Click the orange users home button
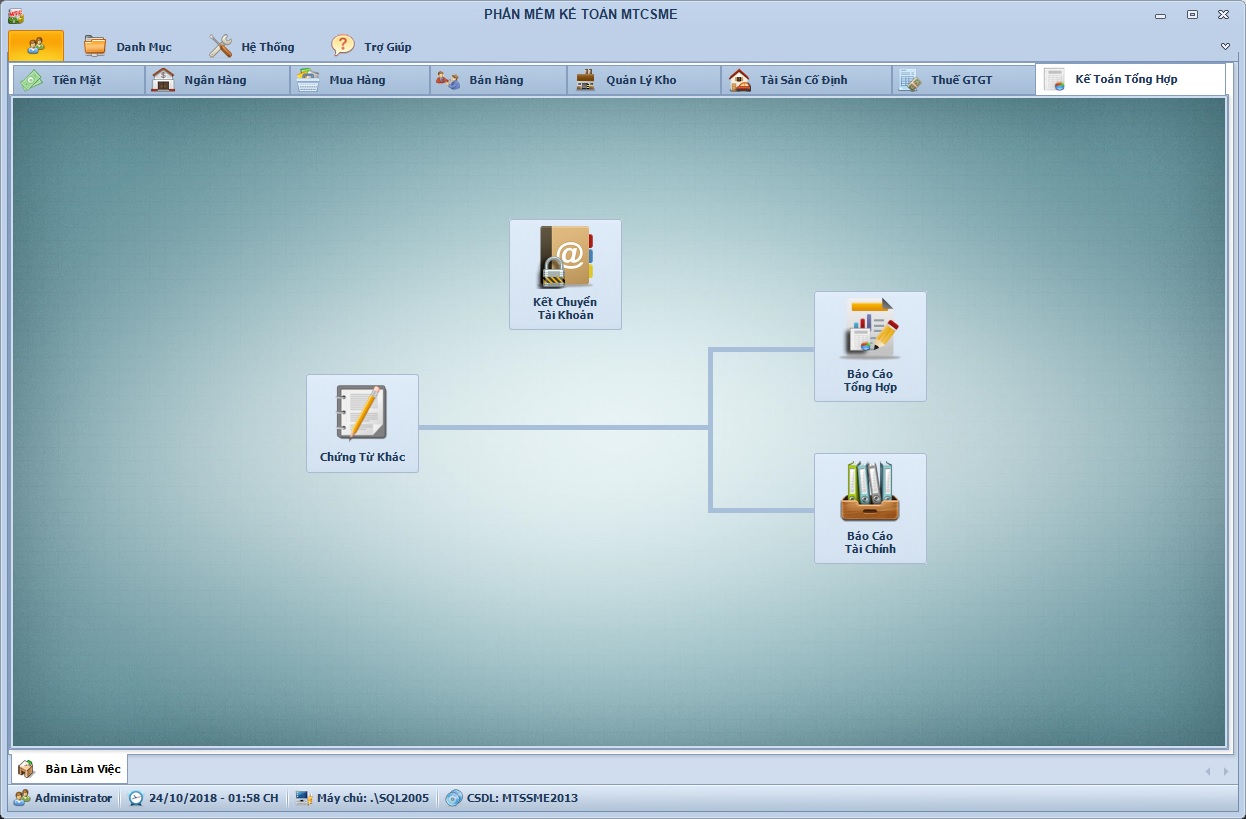This screenshot has width=1246, height=819. tap(36, 46)
